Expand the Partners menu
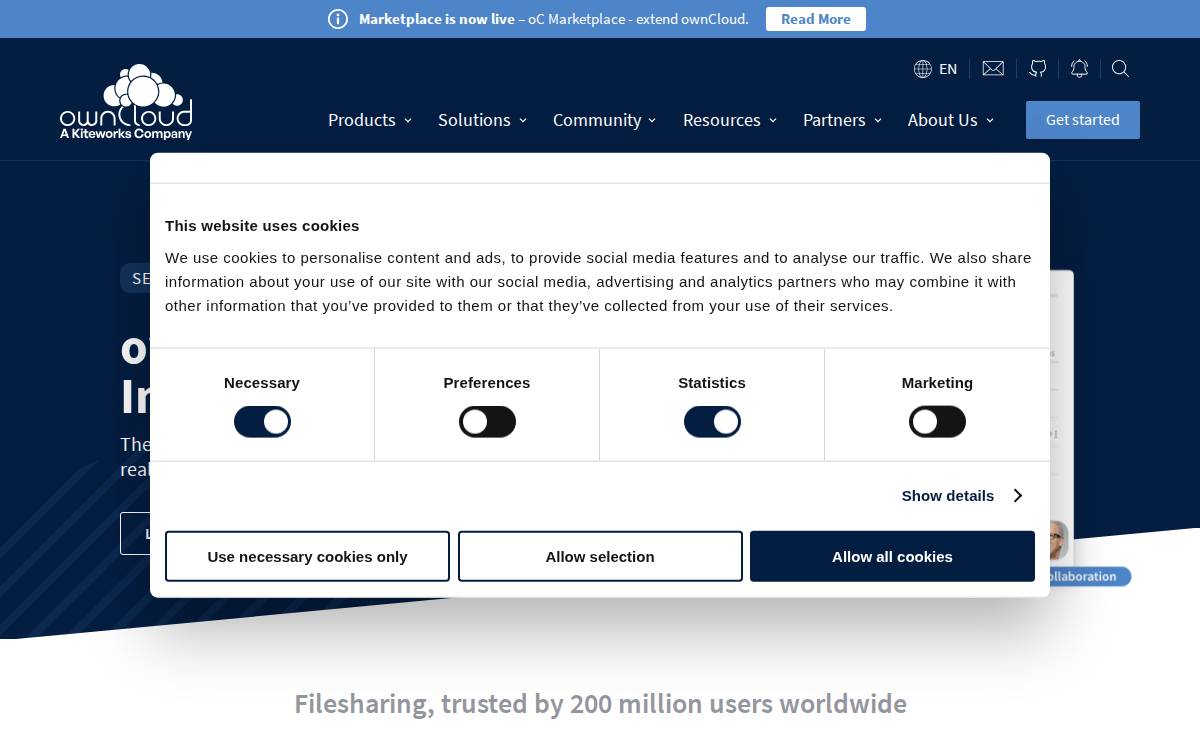Screen dimensions: 1200x750 point(843,120)
